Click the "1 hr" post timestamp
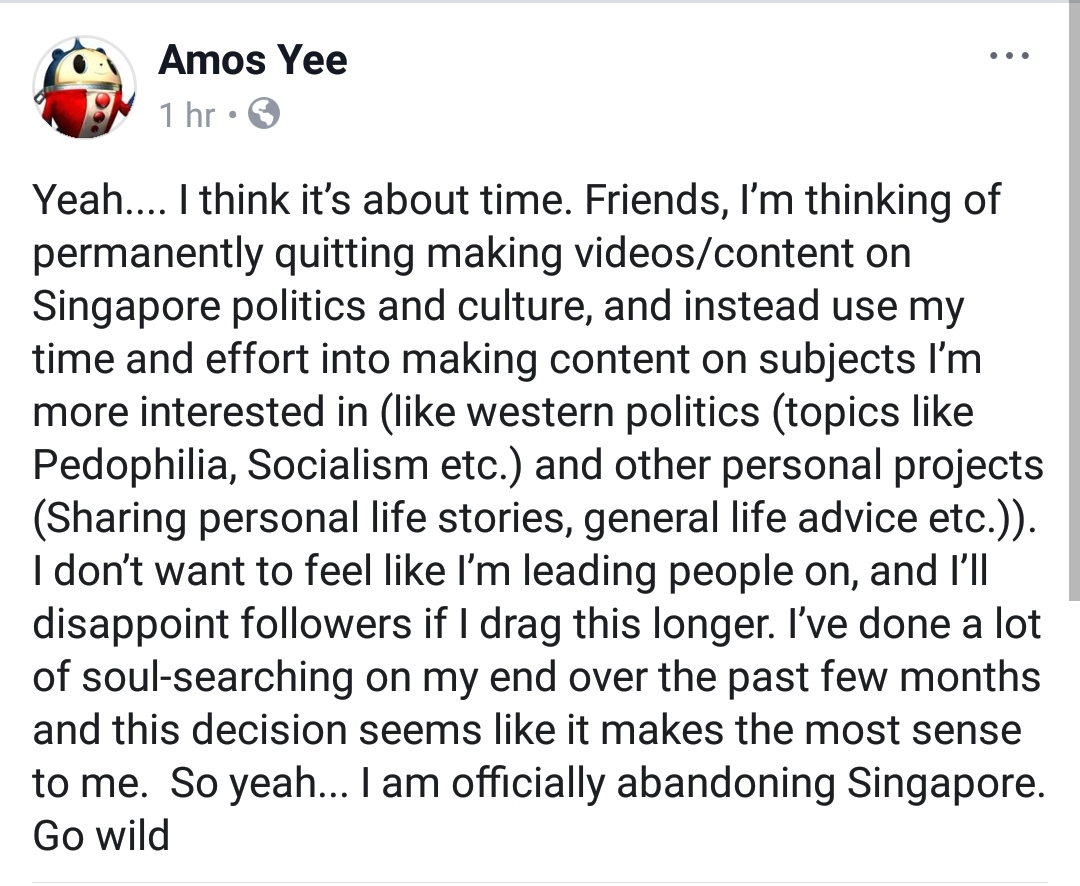The height and width of the screenshot is (886, 1080). pos(187,114)
